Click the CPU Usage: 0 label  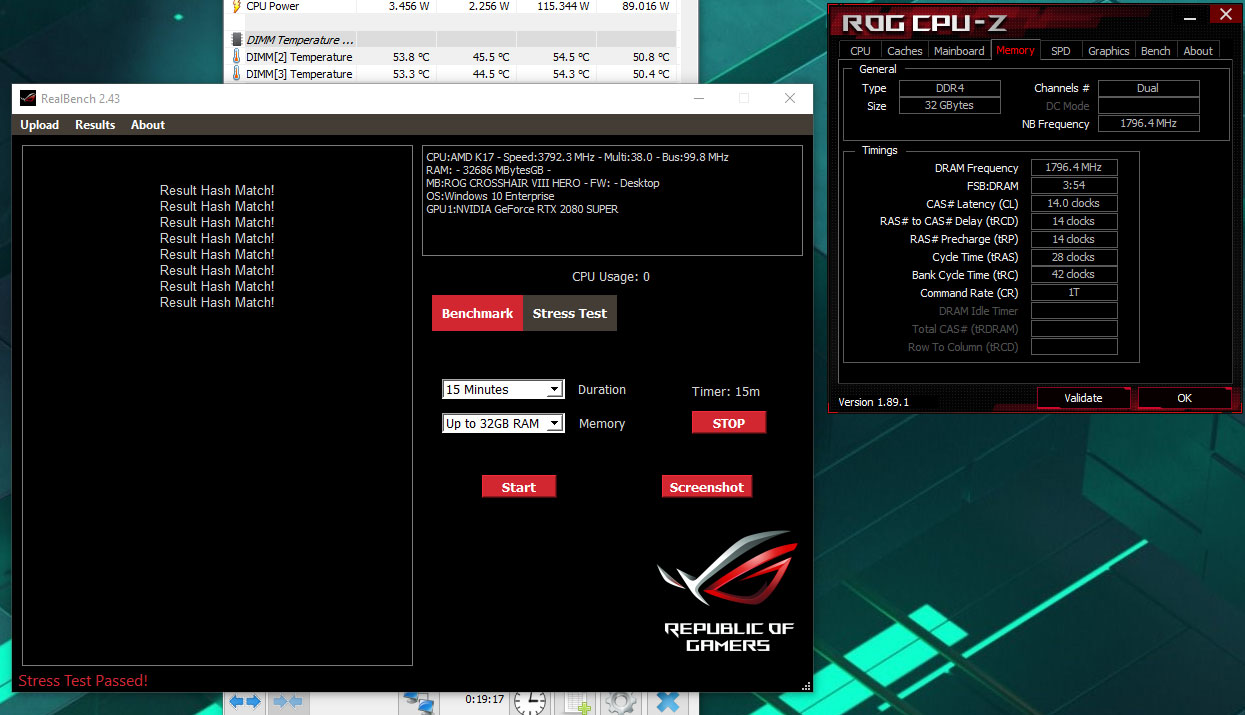point(611,277)
